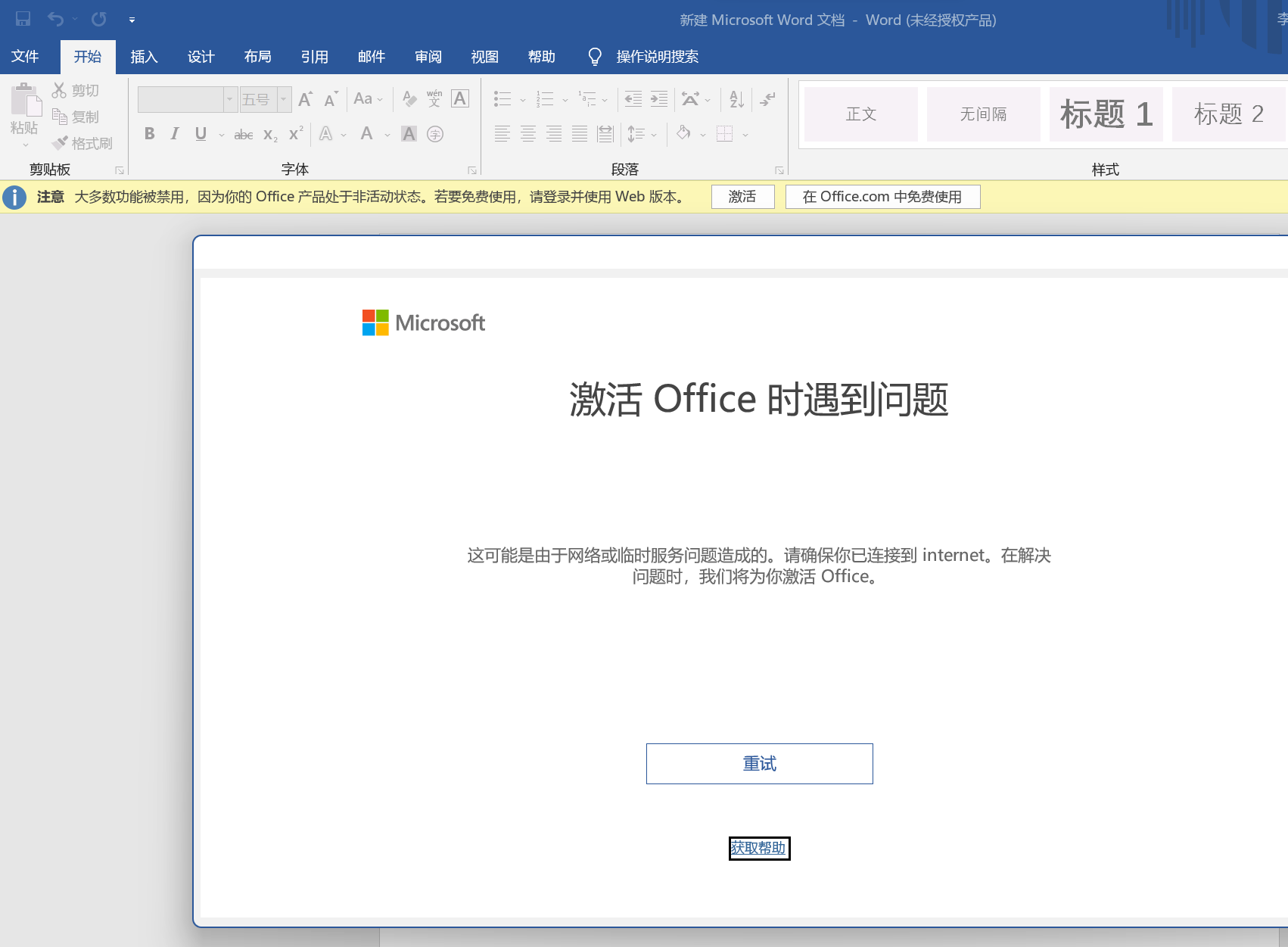This screenshot has width=1288, height=947.
Task: Click the Redo/Repeat icon
Action: [x=98, y=19]
